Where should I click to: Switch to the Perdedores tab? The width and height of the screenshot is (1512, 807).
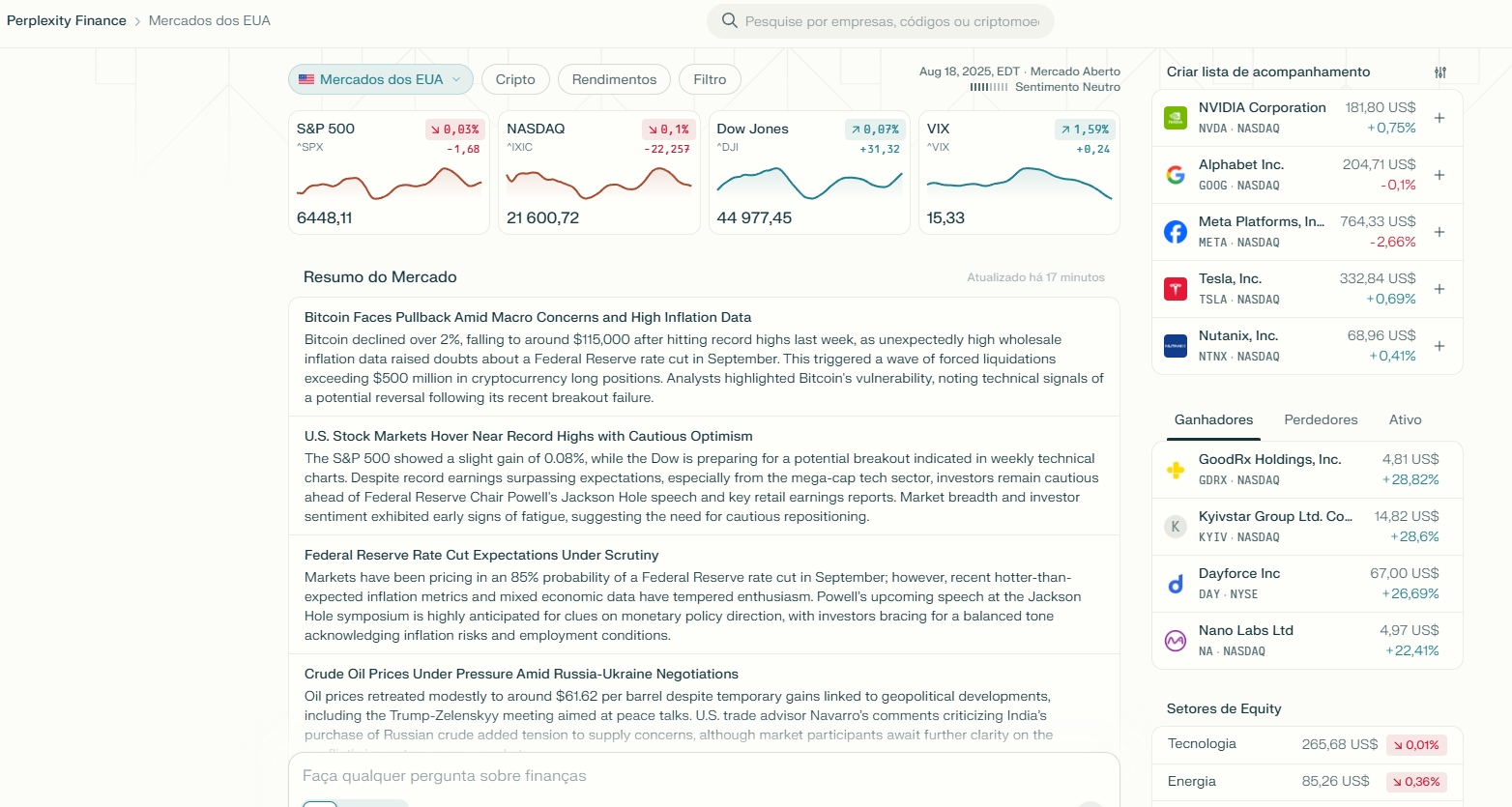1321,419
